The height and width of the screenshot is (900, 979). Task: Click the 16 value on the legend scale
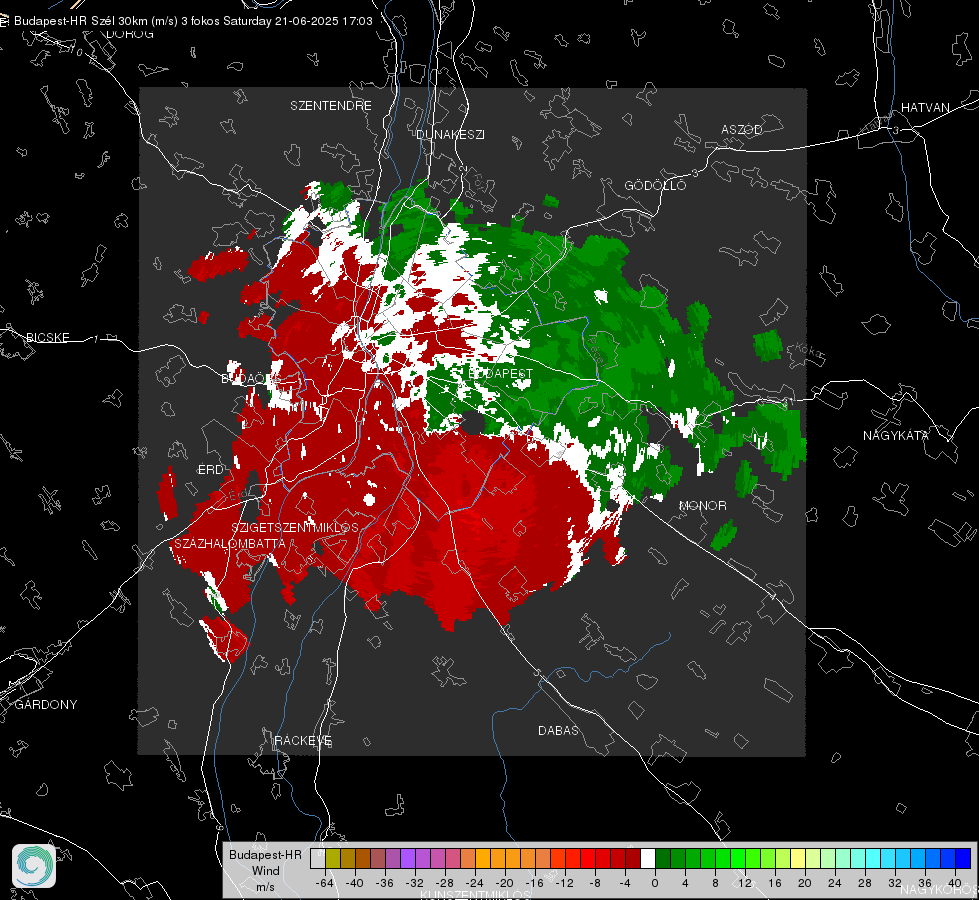tap(775, 883)
